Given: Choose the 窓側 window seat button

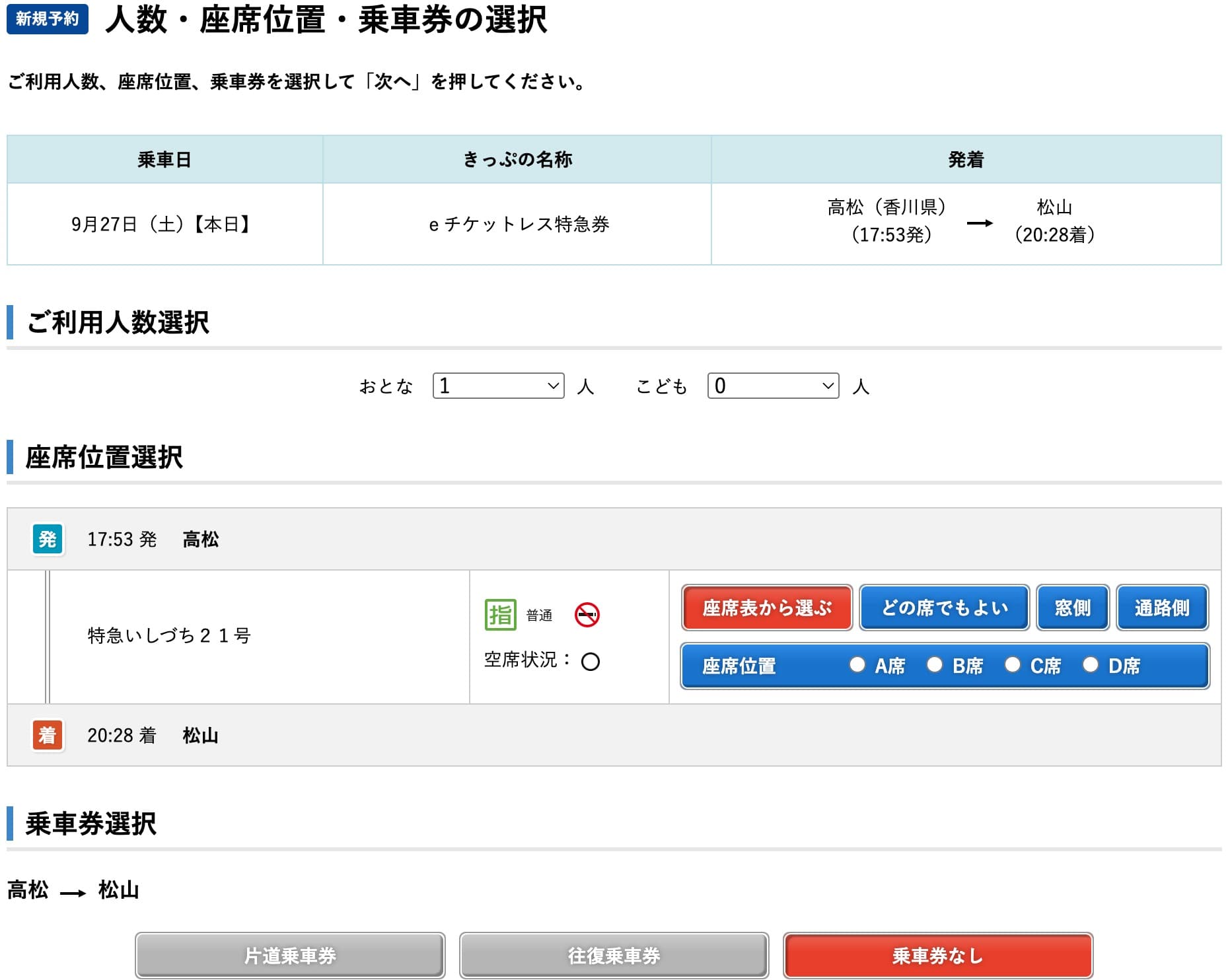Looking at the screenshot, I should click(x=1073, y=608).
